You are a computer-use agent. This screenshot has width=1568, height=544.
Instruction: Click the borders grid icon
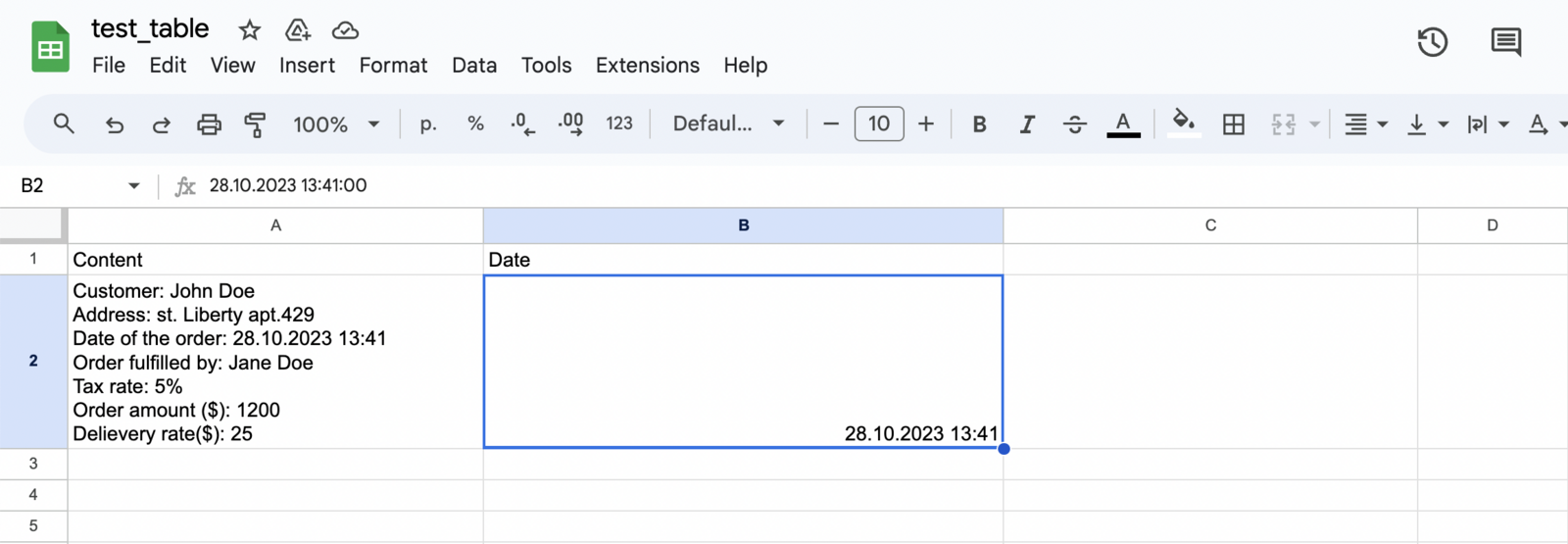1234,124
